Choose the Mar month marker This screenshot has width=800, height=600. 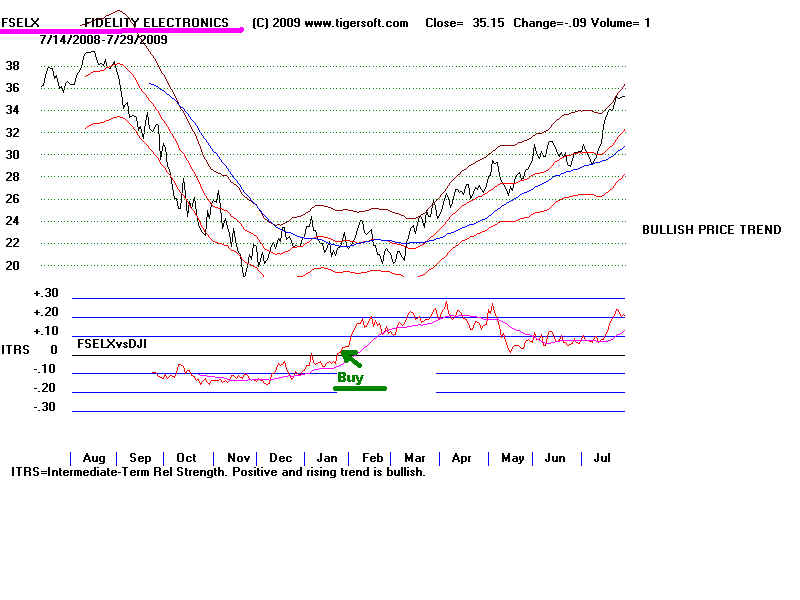point(414,458)
